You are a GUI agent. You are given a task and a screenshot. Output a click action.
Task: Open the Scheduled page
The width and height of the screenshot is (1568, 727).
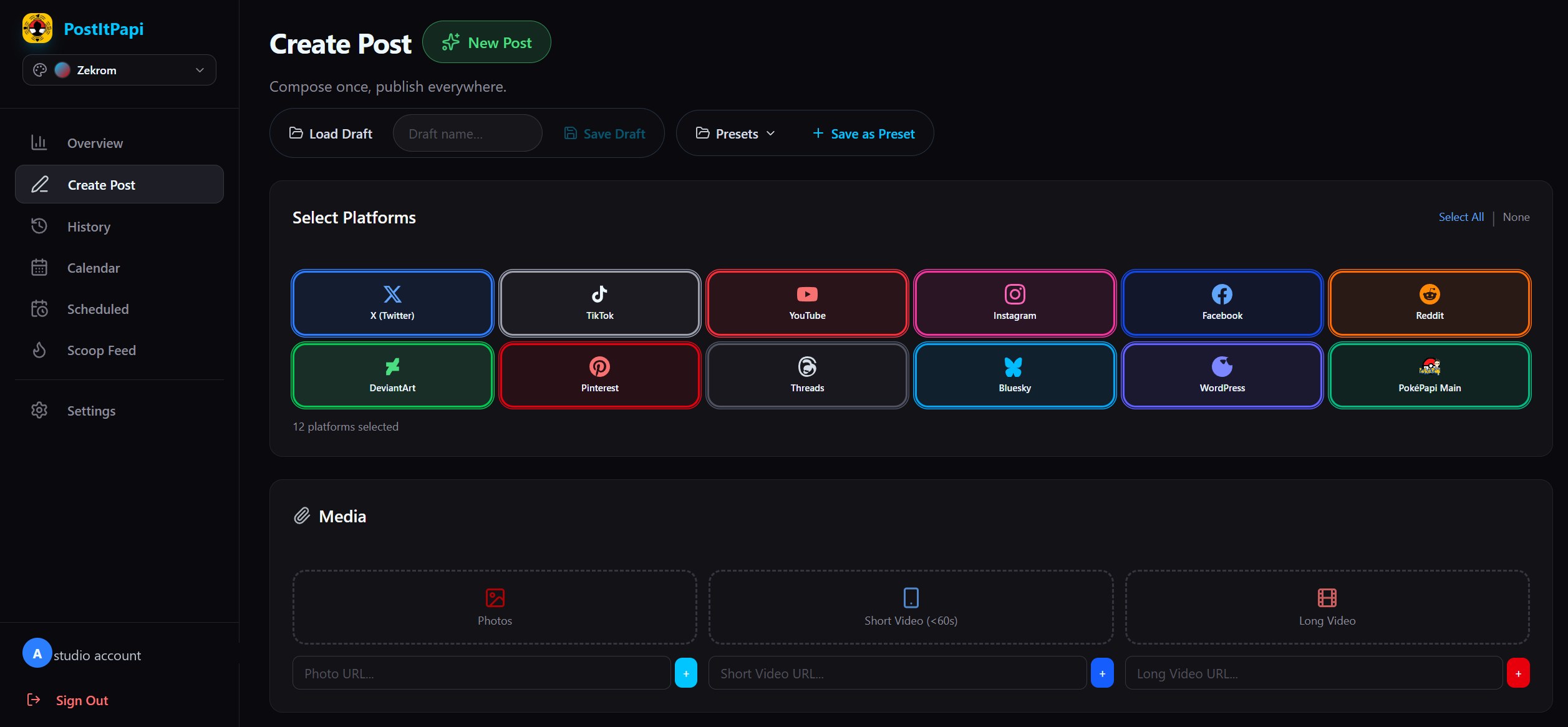[x=119, y=309]
